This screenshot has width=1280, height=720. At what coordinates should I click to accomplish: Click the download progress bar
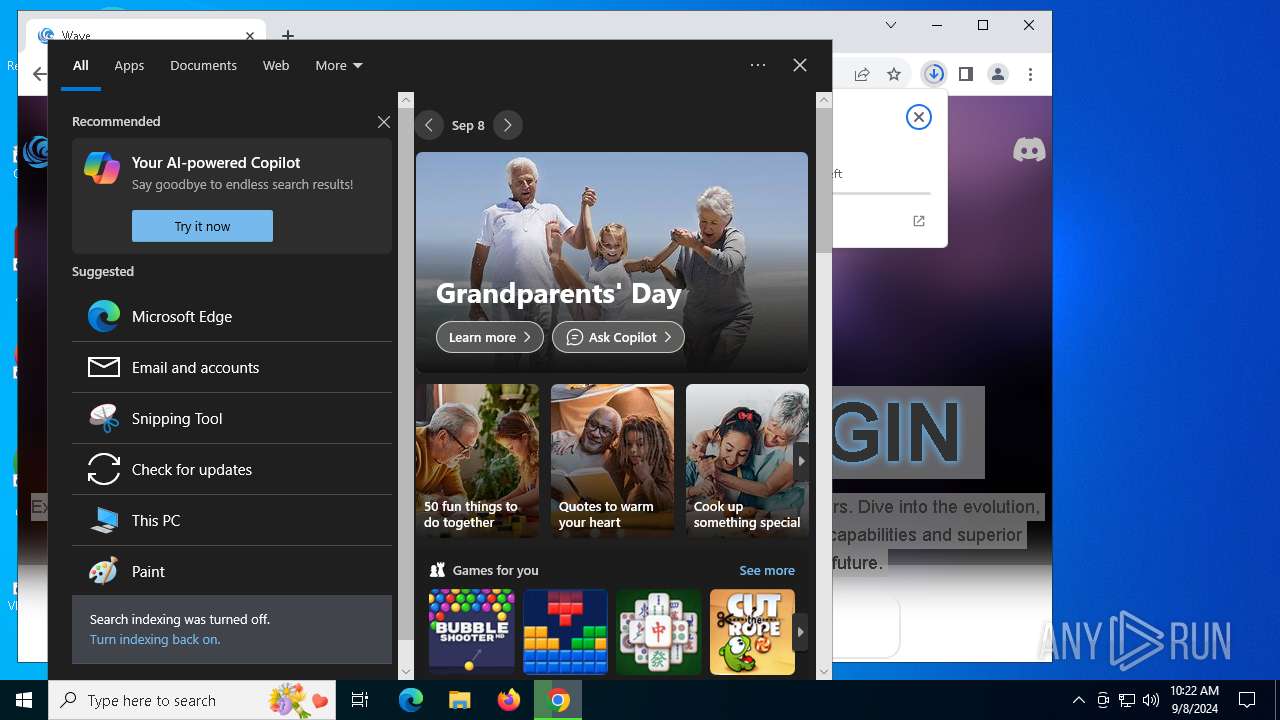(881, 193)
